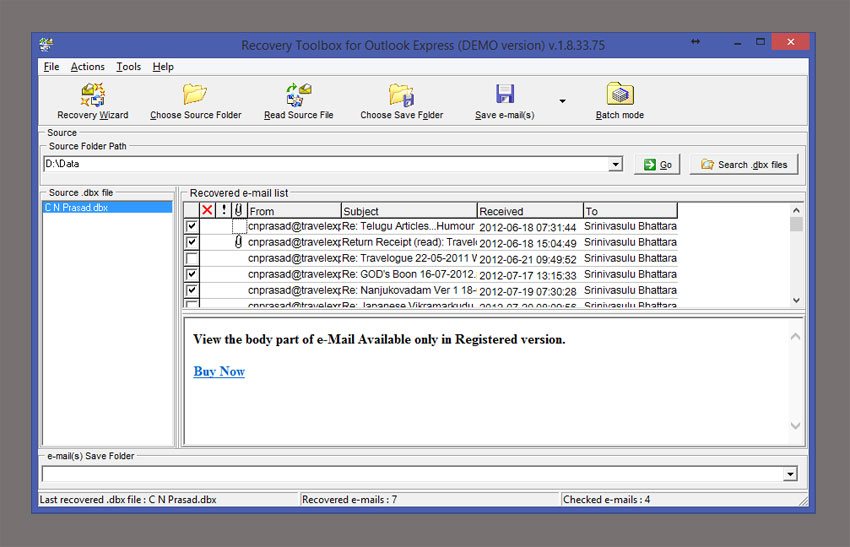The height and width of the screenshot is (547, 850).
Task: Select the 2012-07-17 13:15:33 received cell
Action: [530, 275]
